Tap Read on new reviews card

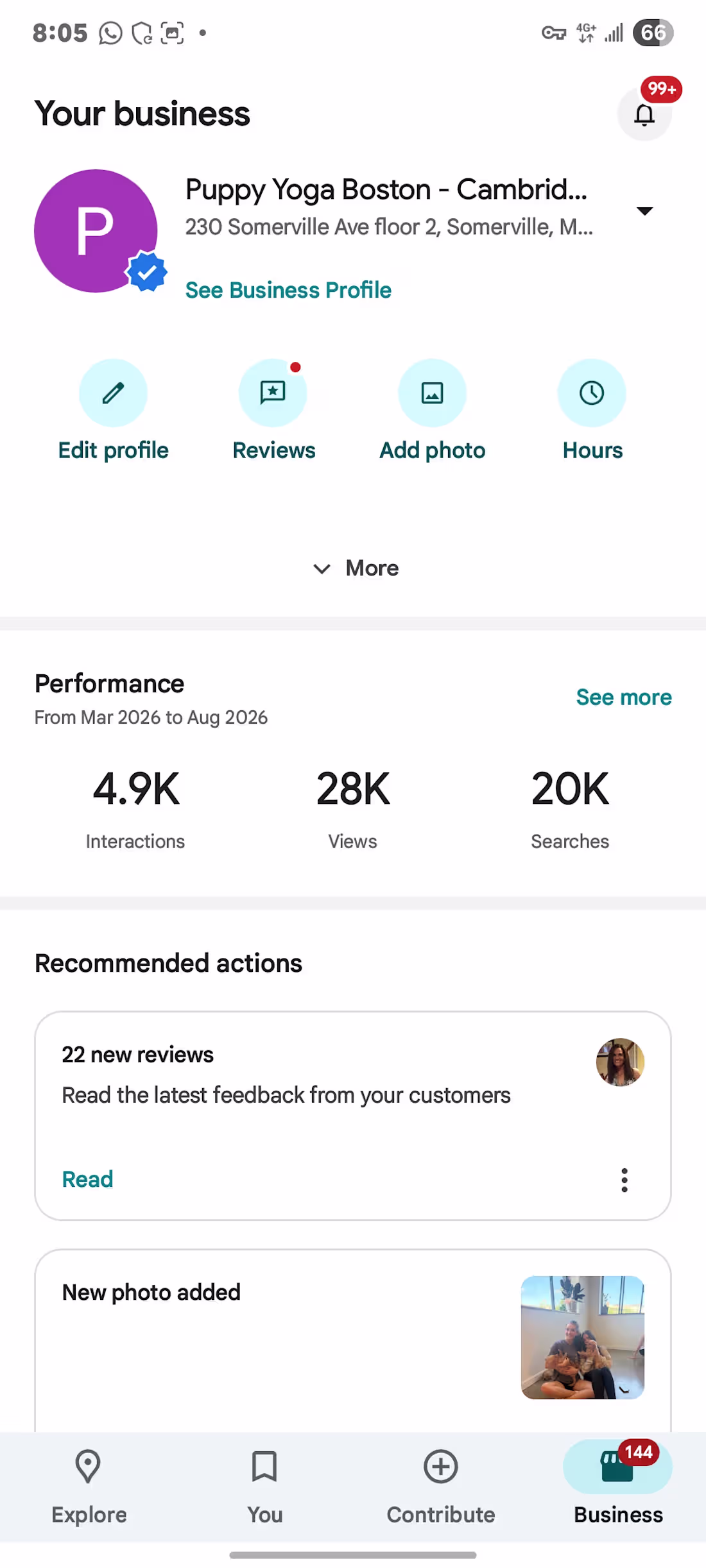point(87,1179)
